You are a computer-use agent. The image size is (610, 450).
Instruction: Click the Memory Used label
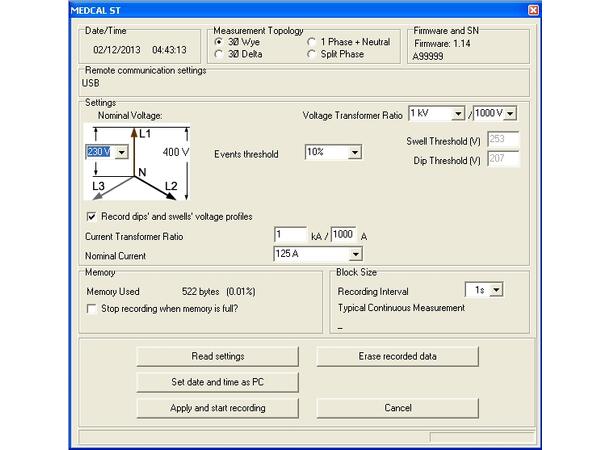click(113, 292)
